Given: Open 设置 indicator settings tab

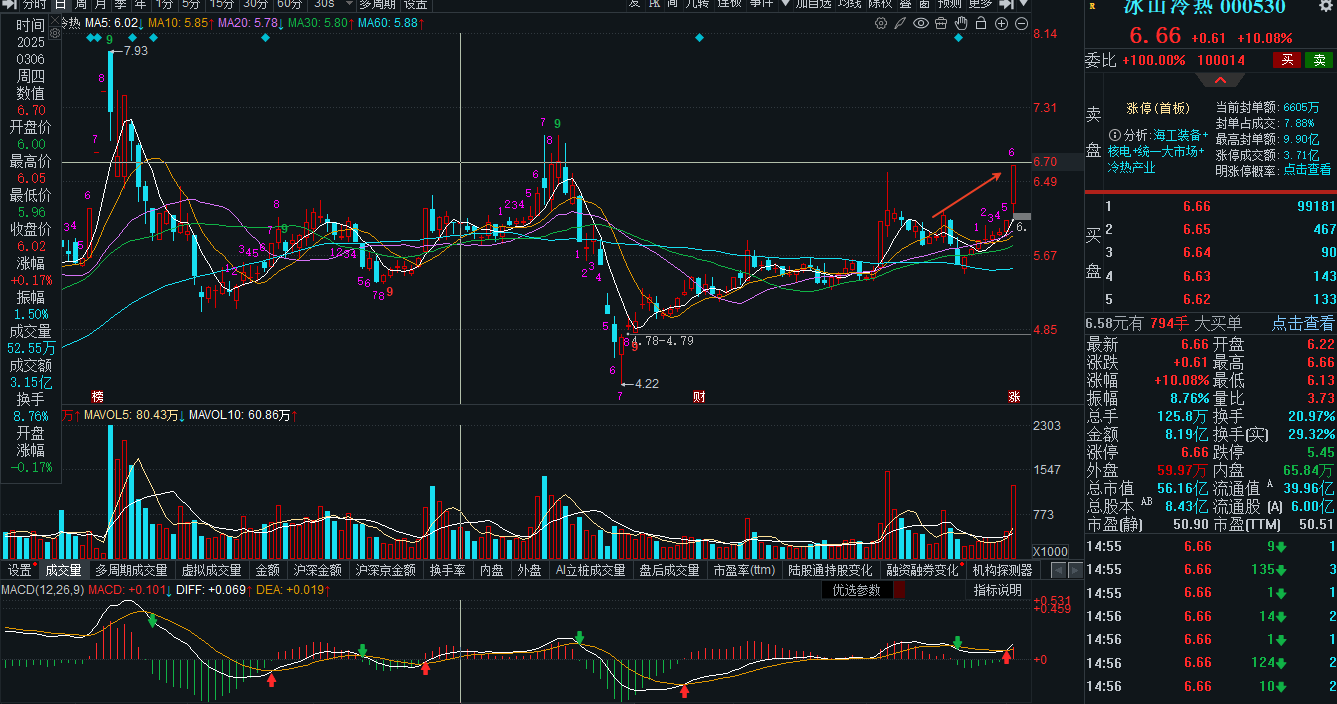Looking at the screenshot, I should 21,570.
